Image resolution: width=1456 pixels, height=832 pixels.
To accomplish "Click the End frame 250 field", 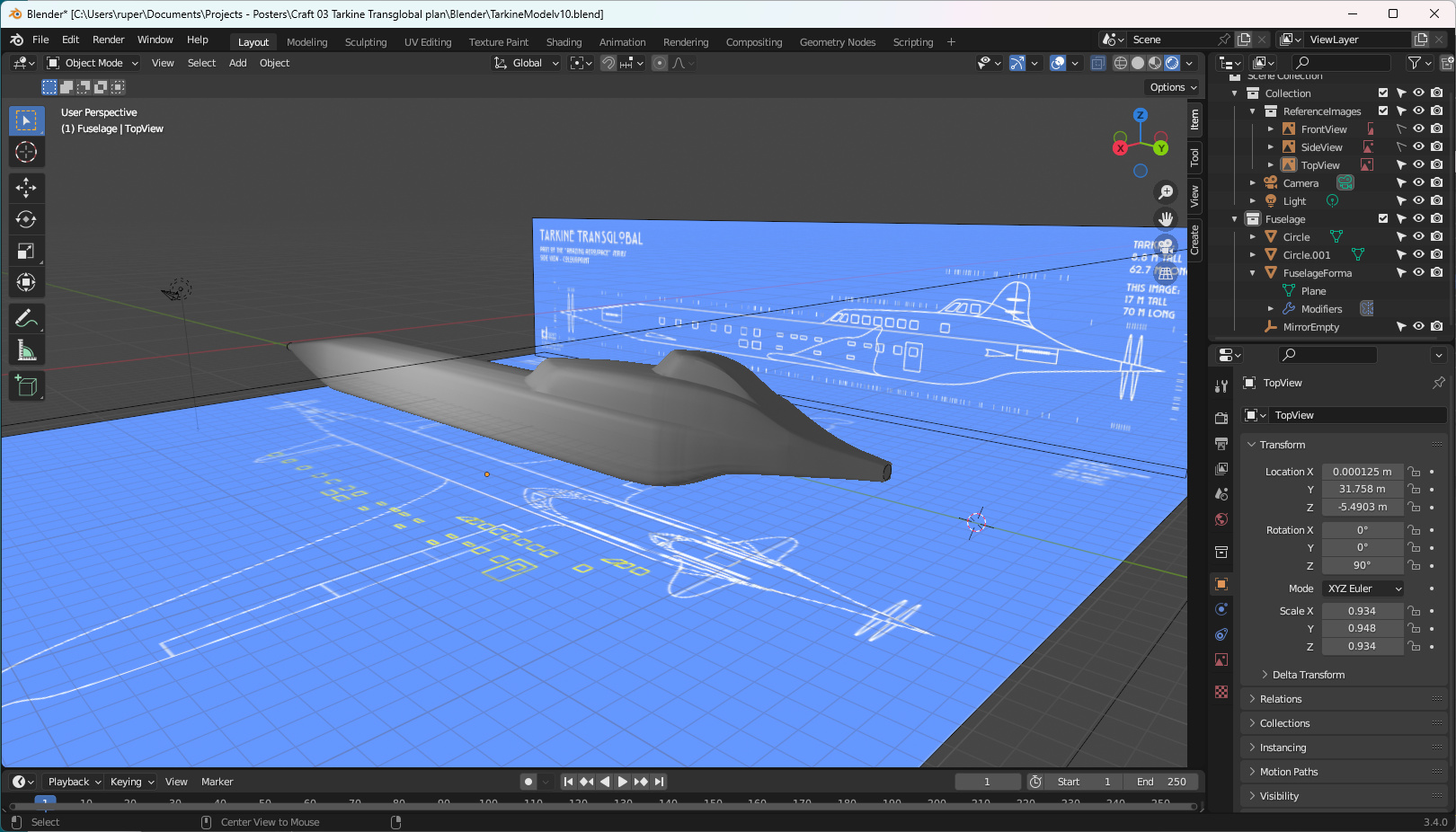I will pos(1160,782).
